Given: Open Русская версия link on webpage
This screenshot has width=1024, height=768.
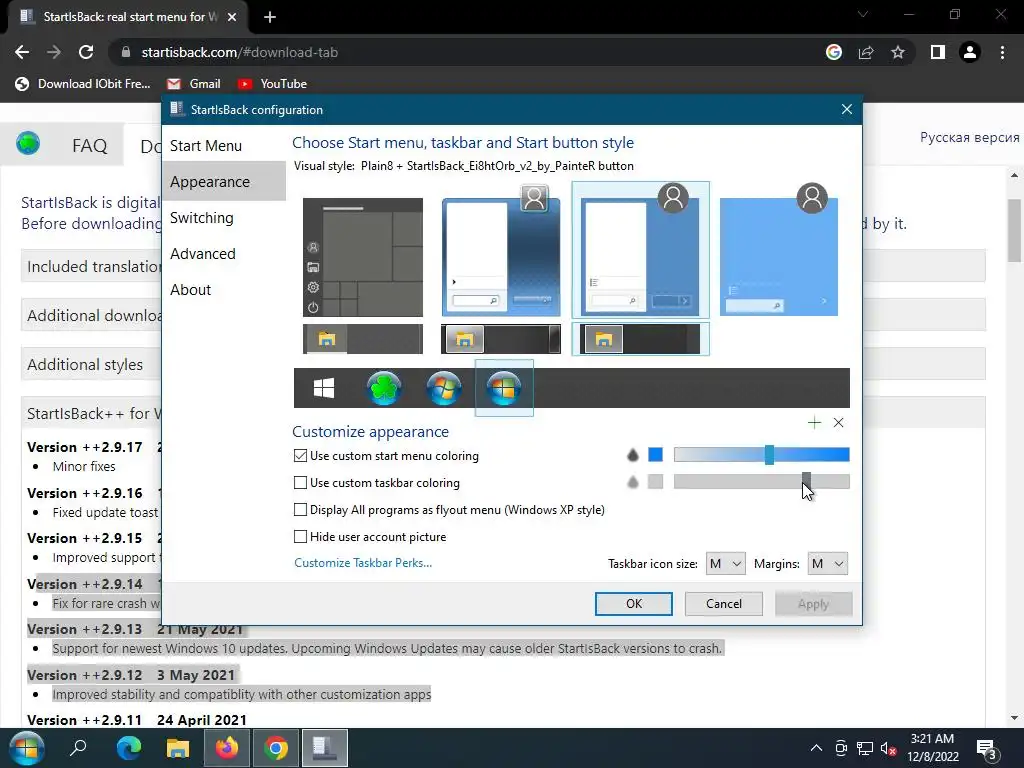Looking at the screenshot, I should click(x=969, y=137).
